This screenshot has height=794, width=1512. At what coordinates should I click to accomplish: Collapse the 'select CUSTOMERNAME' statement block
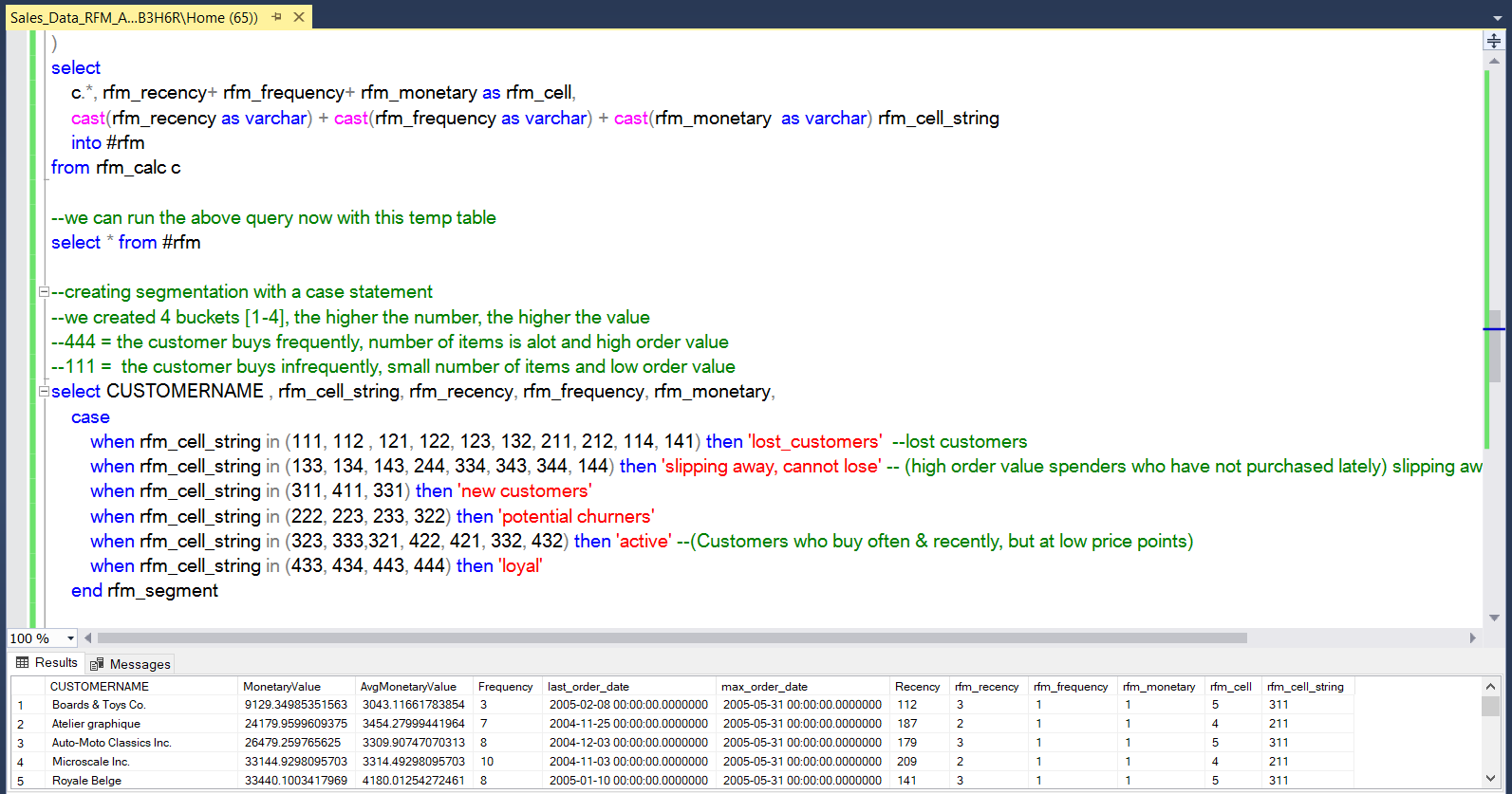(44, 392)
